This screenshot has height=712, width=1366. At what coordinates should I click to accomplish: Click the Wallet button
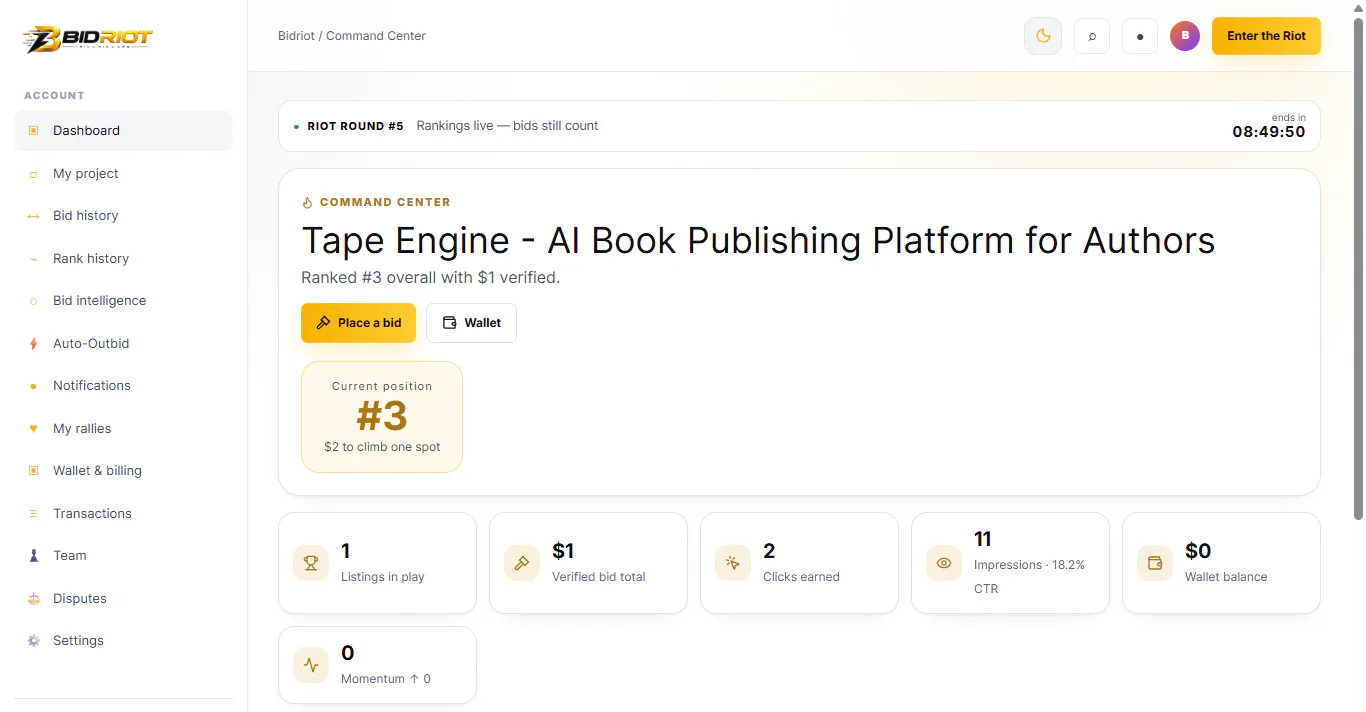pos(471,323)
